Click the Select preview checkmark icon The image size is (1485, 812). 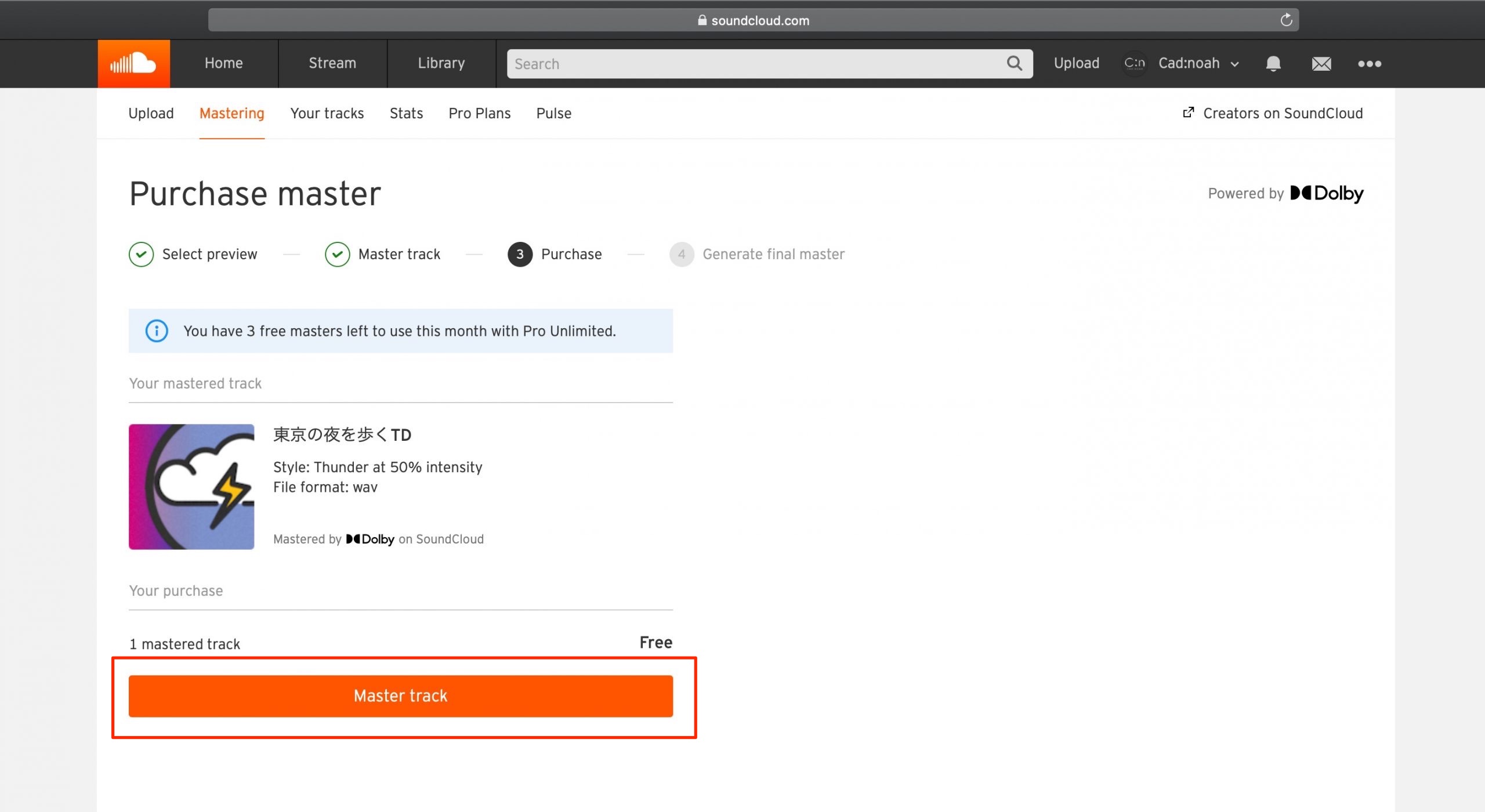tap(141, 254)
